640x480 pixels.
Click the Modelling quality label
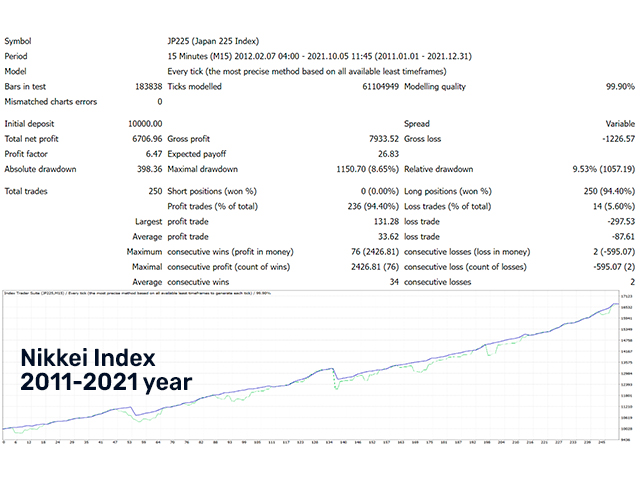[x=435, y=87]
